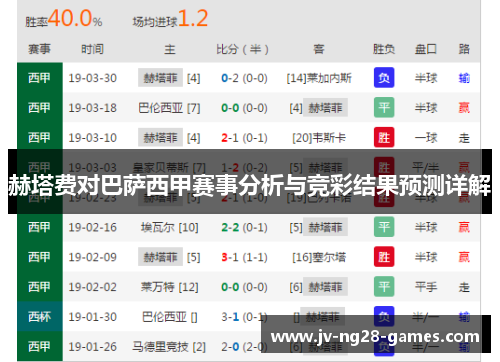
Task: Click the red 胜 badge on 19-02-09 row
Action: [384, 257]
